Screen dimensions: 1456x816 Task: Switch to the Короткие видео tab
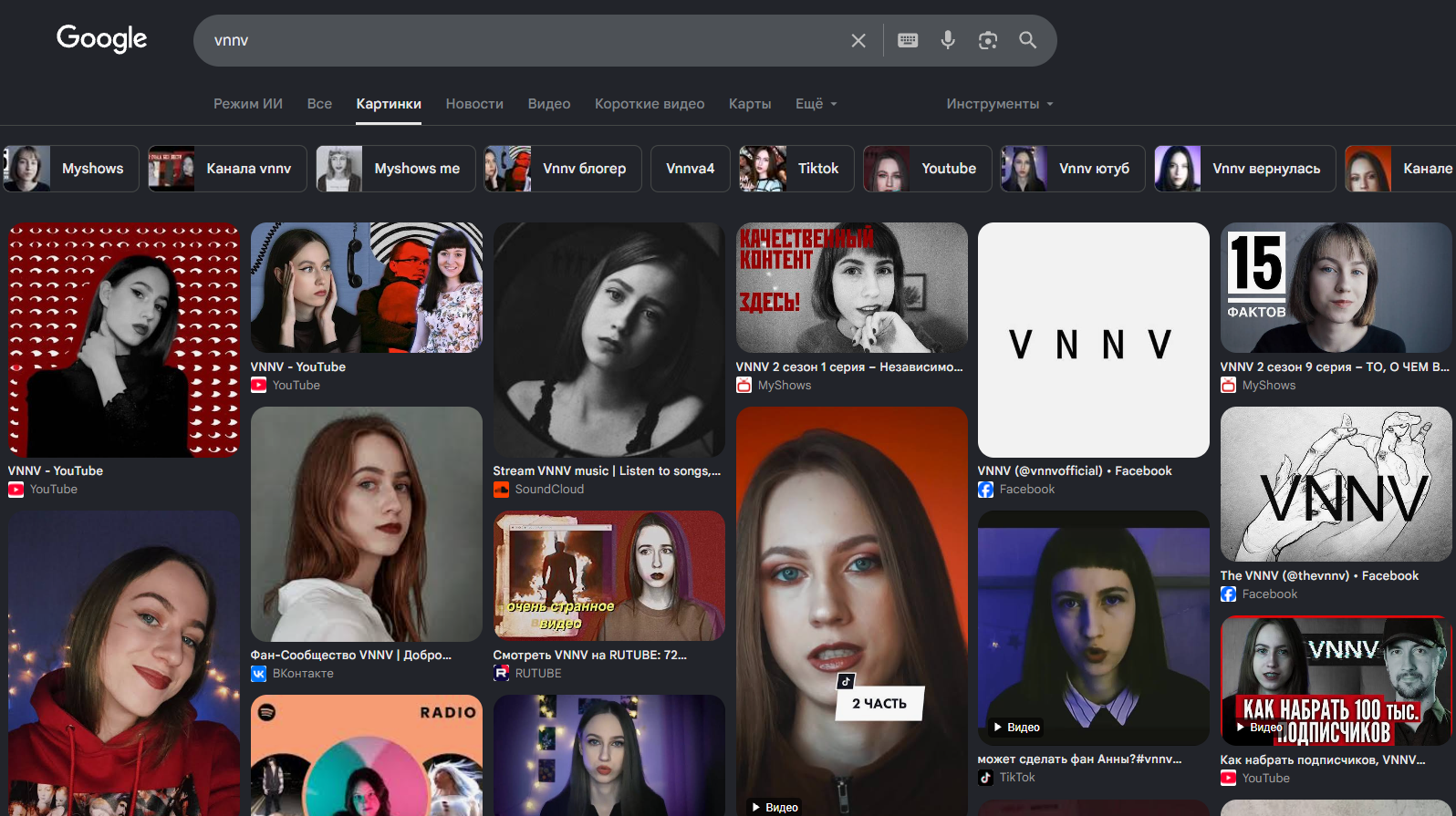point(650,104)
